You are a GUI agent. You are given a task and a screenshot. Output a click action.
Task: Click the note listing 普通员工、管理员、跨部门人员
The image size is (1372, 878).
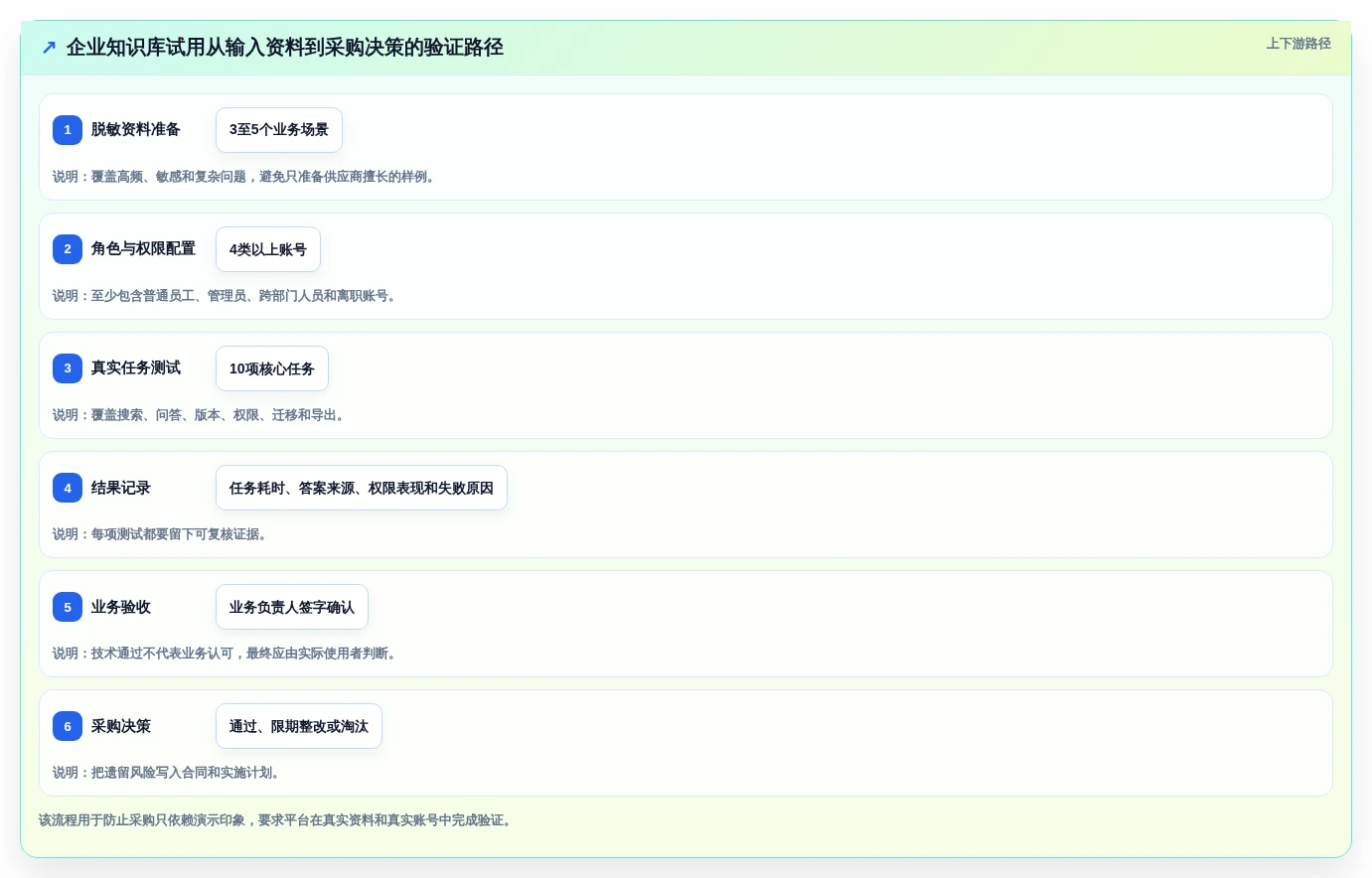227,296
